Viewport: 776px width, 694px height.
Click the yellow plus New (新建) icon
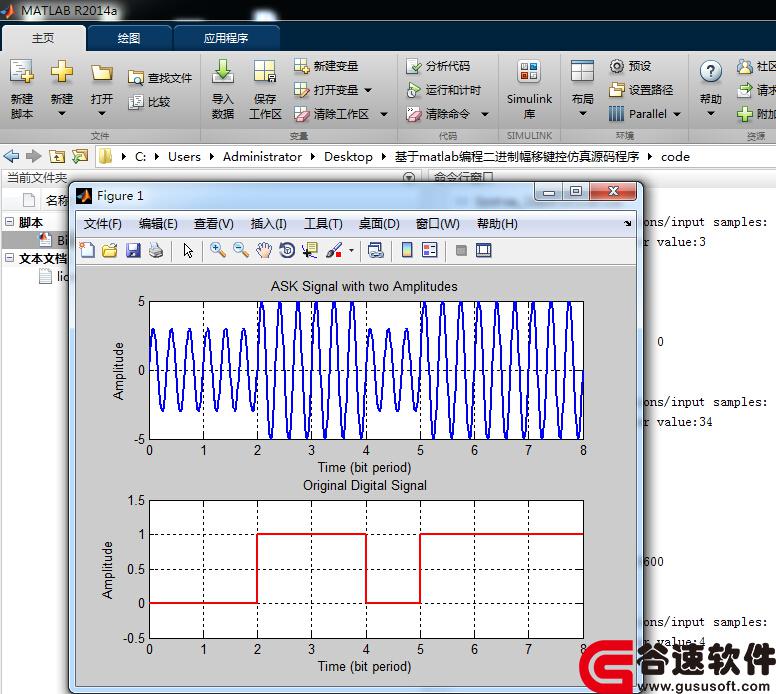click(x=62, y=72)
